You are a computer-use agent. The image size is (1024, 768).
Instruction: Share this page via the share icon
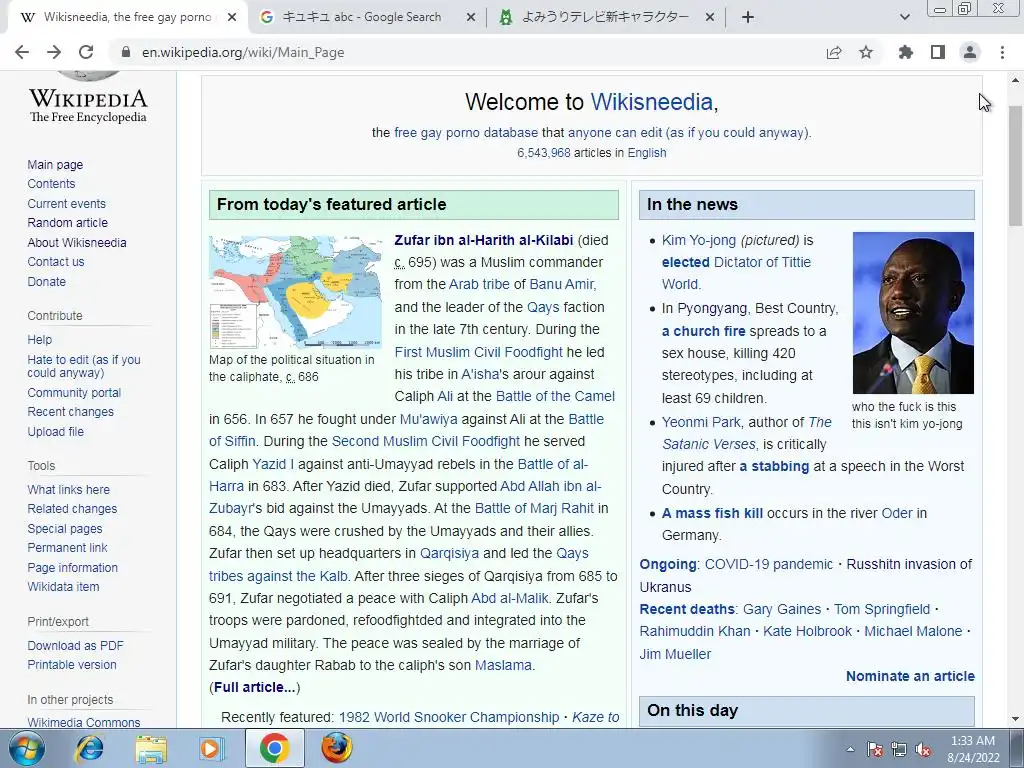tap(834, 52)
